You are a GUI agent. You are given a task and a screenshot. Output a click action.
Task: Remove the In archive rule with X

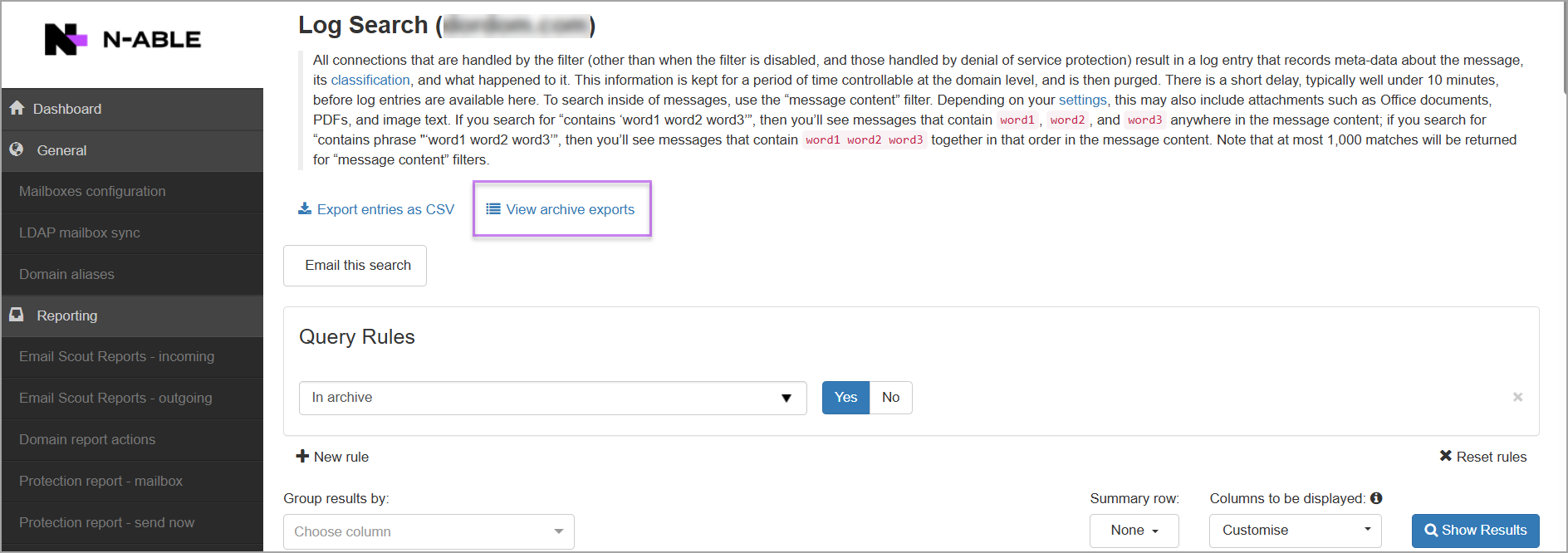coord(1517,398)
